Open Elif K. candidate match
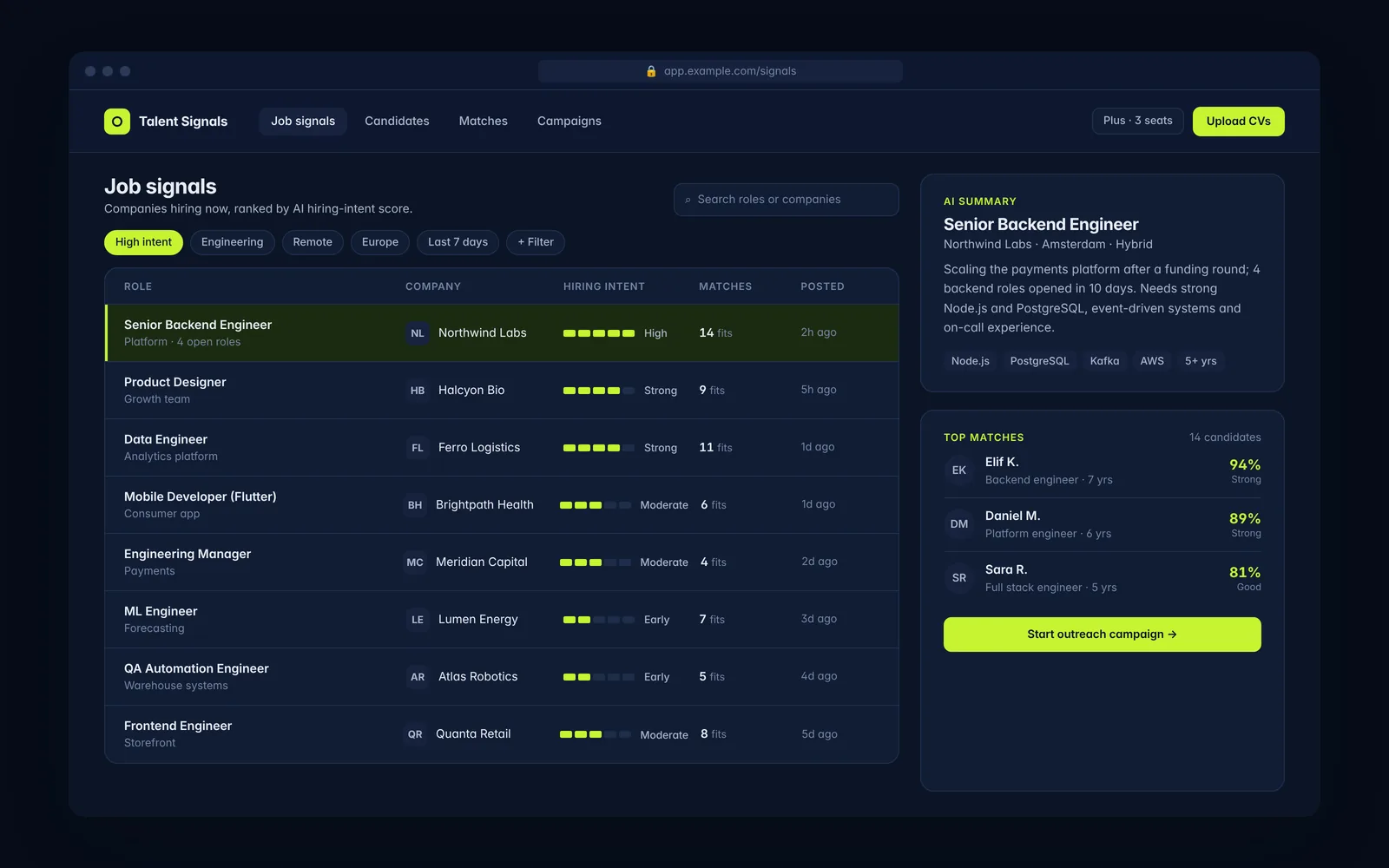Viewport: 1389px width, 868px height. click(1103, 470)
